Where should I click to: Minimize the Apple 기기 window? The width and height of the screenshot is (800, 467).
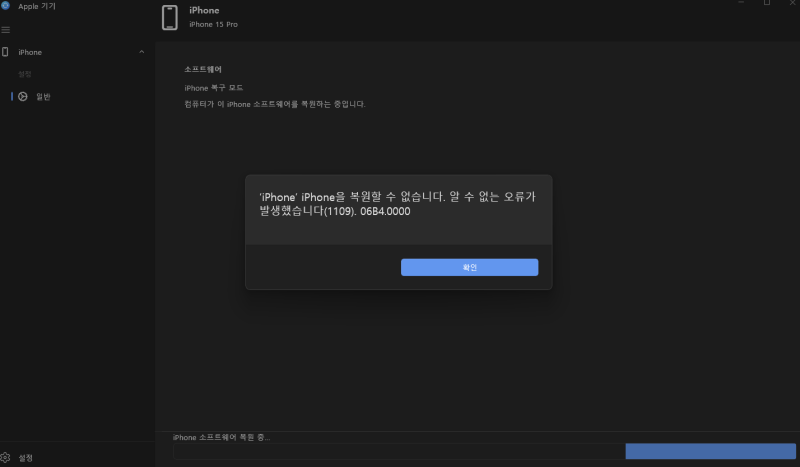click(741, 3)
